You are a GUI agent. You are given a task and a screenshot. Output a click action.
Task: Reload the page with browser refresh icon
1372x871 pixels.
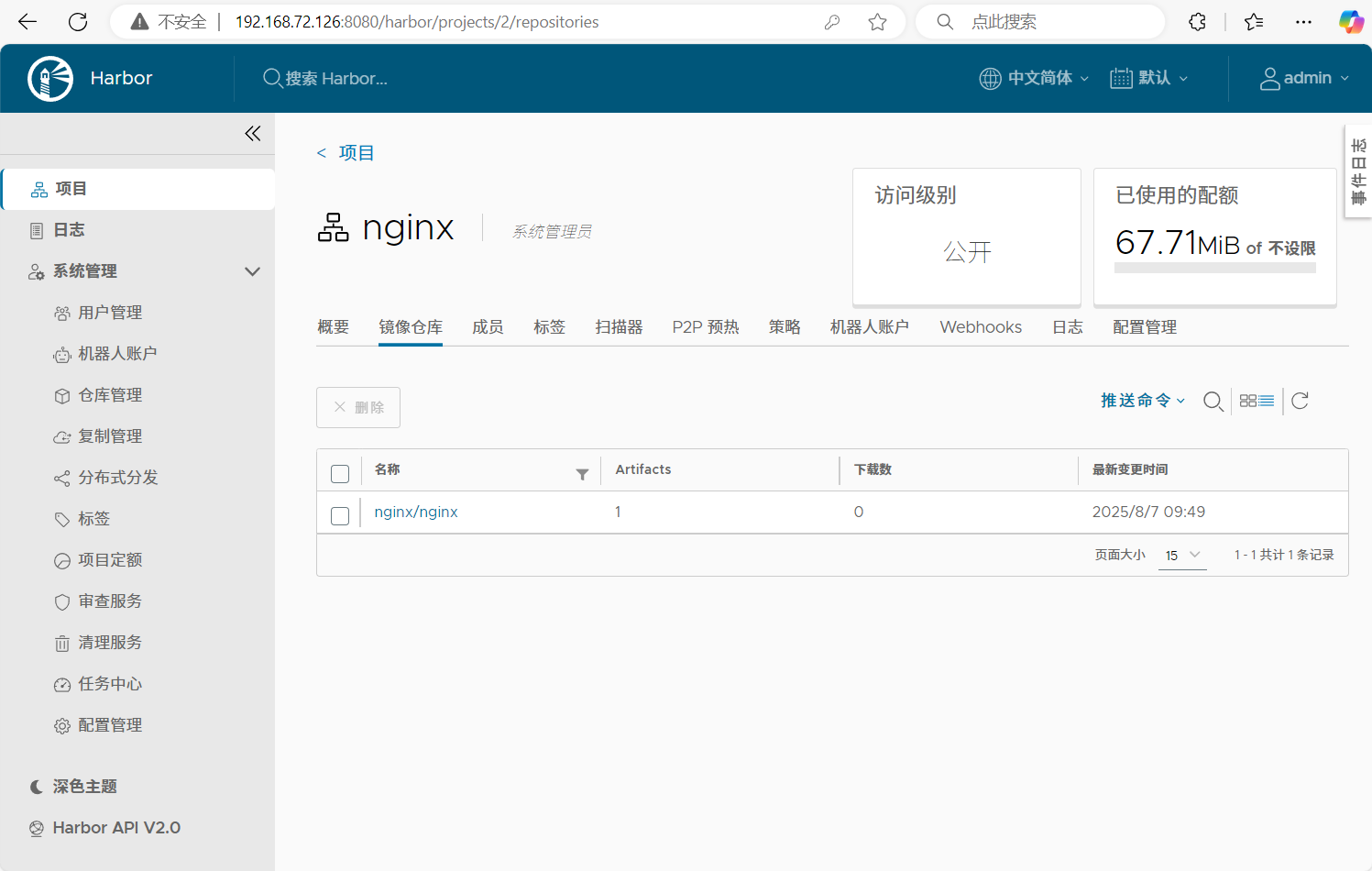tap(78, 22)
